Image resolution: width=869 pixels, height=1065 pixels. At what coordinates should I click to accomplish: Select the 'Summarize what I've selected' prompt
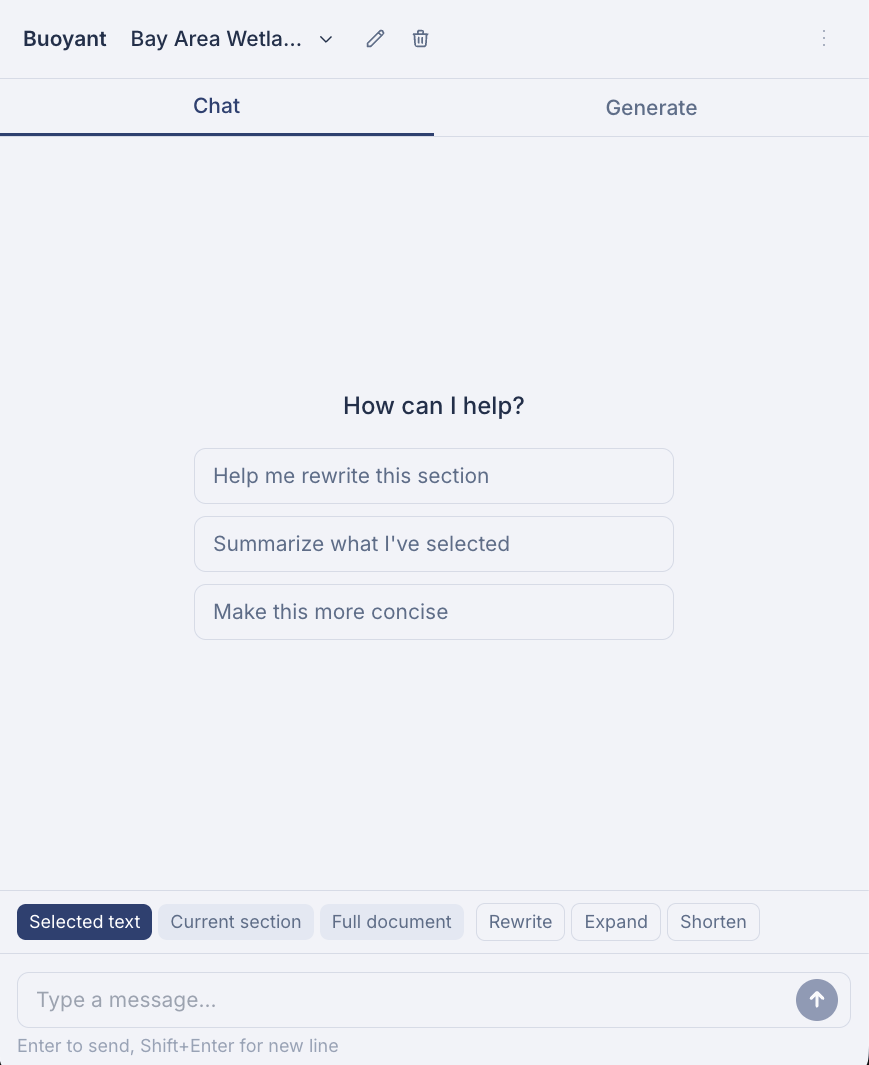433,544
